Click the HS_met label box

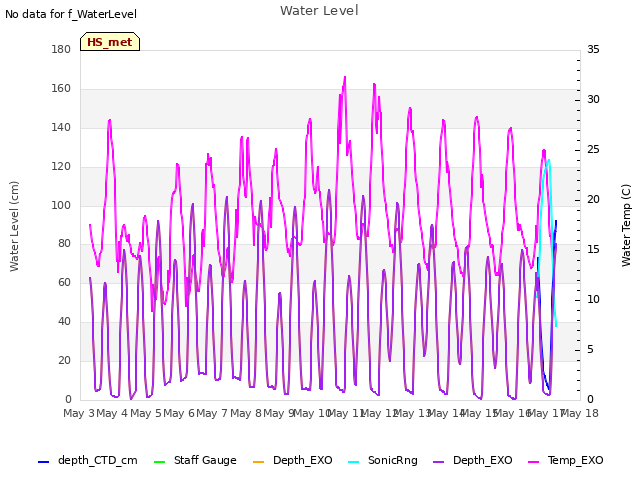[x=110, y=42]
